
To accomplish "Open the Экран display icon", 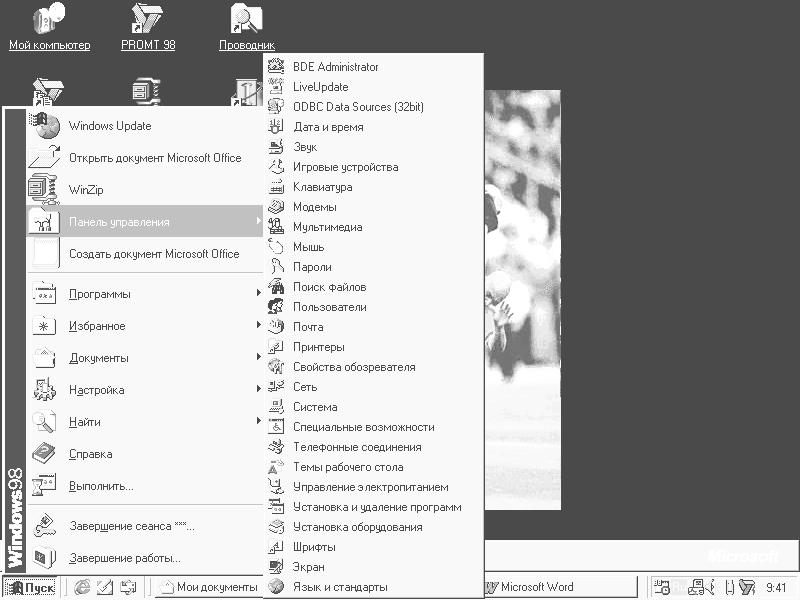I will click(276, 567).
